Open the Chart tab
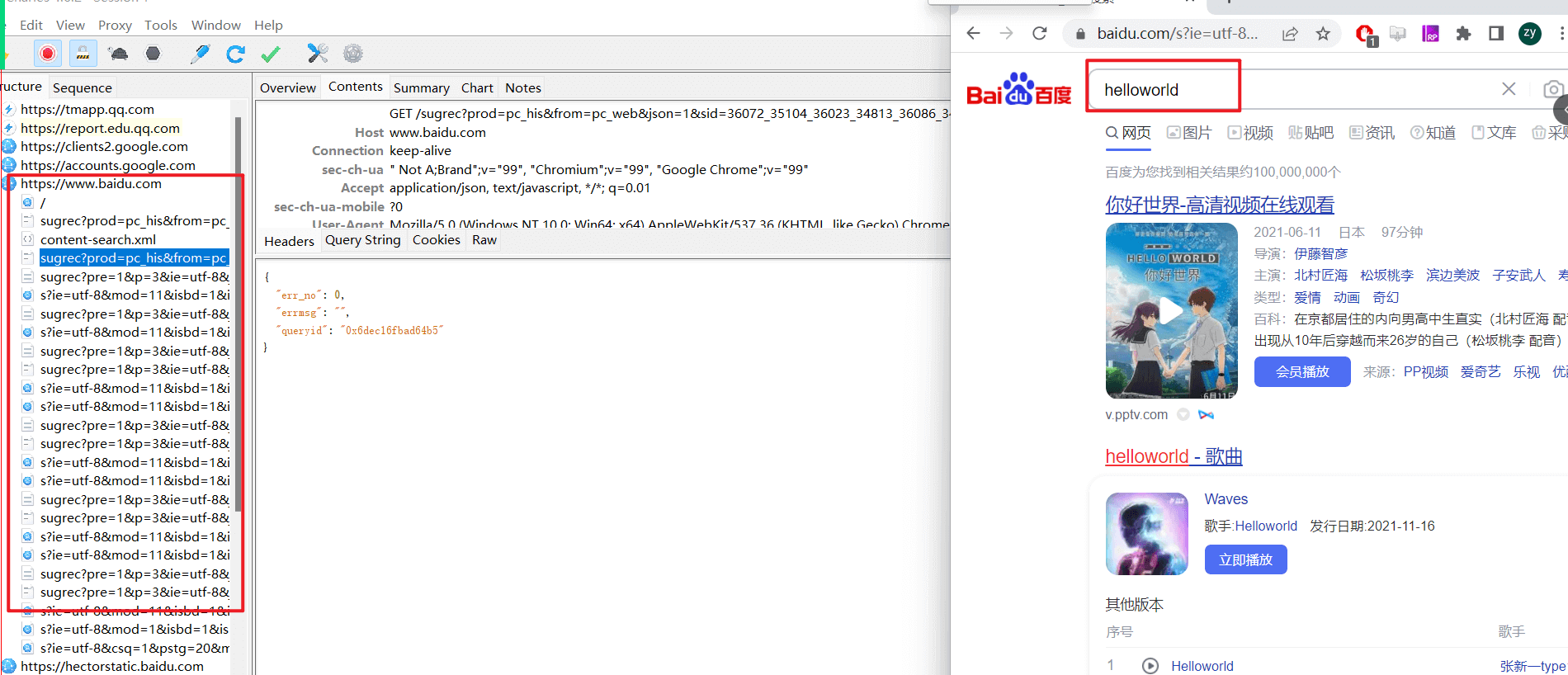Screen dimensions: 1568x675 click(477, 87)
